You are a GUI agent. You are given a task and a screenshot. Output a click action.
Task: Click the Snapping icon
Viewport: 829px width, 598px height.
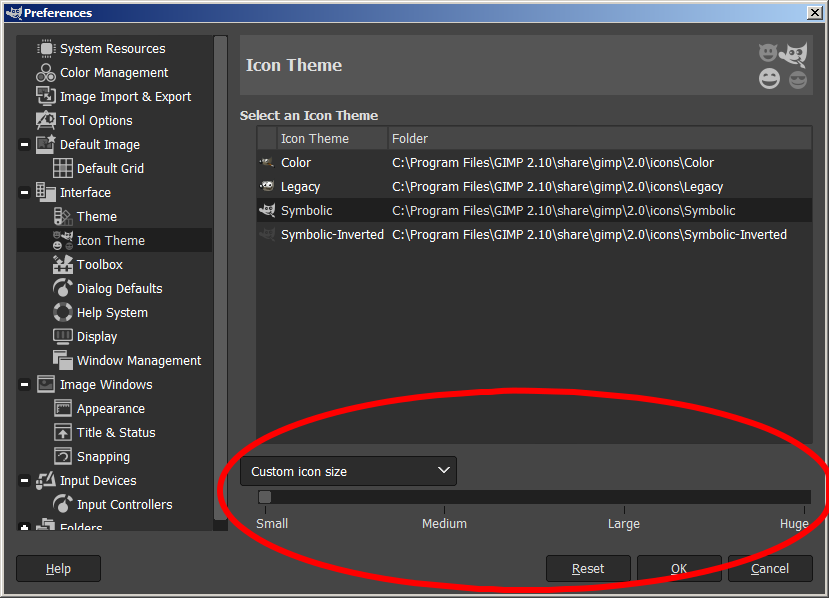[x=62, y=456]
